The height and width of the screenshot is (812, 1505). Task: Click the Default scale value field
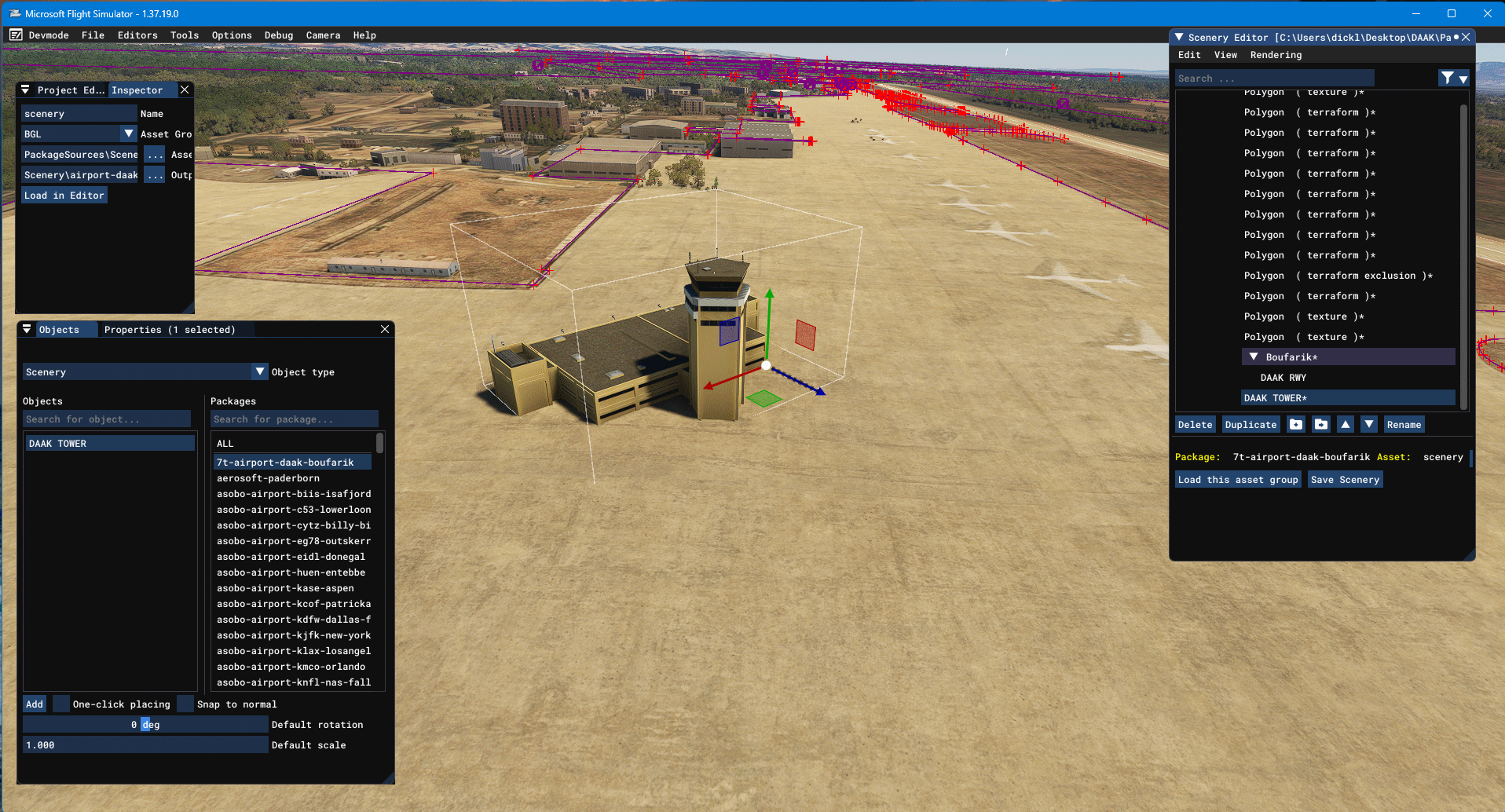[x=145, y=744]
